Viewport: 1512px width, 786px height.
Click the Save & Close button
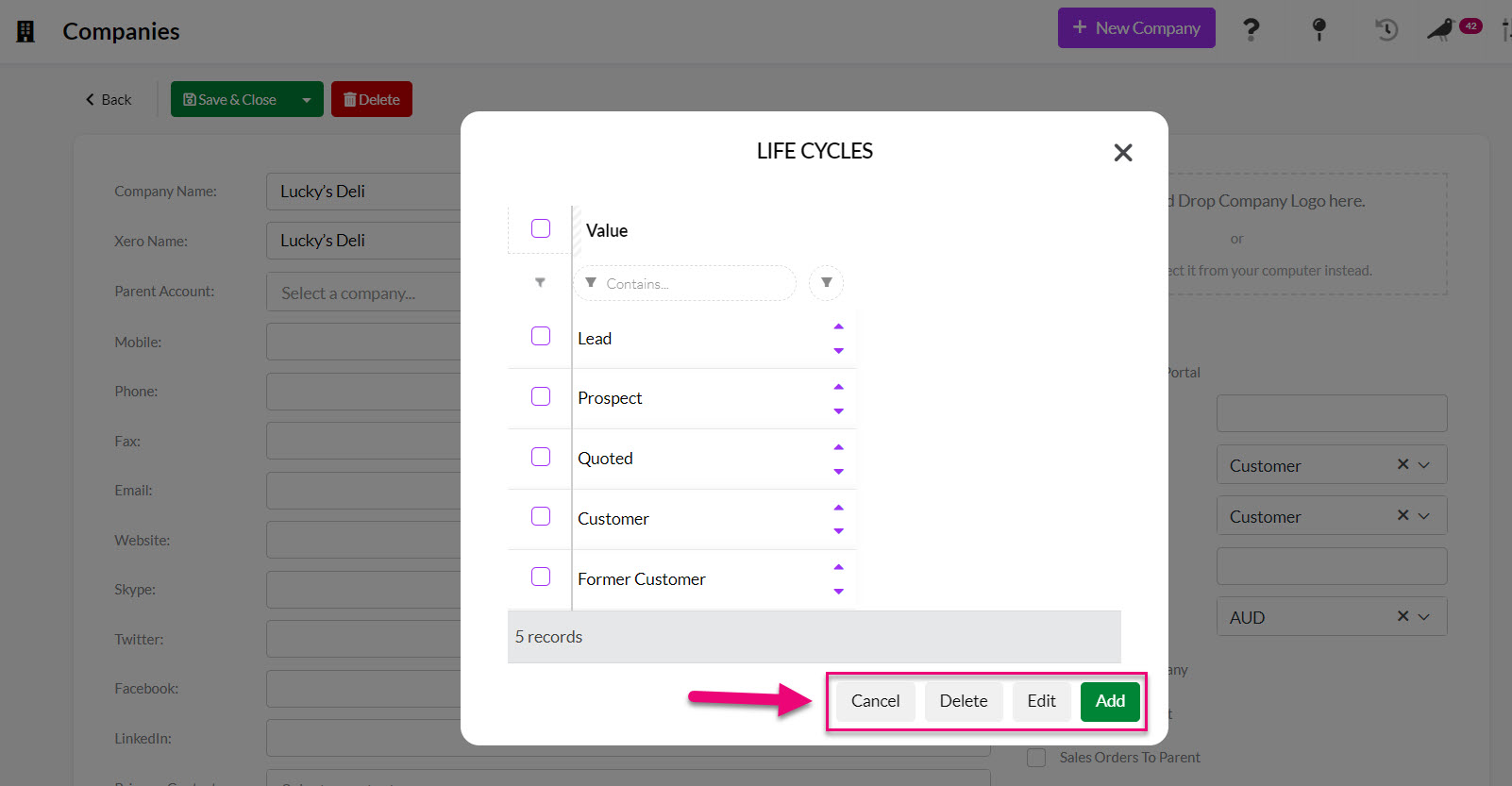point(230,99)
